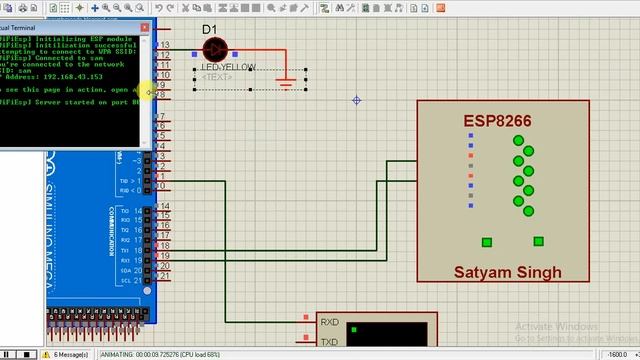Click the Zoom To View Entire Sheet icon

[128, 8]
